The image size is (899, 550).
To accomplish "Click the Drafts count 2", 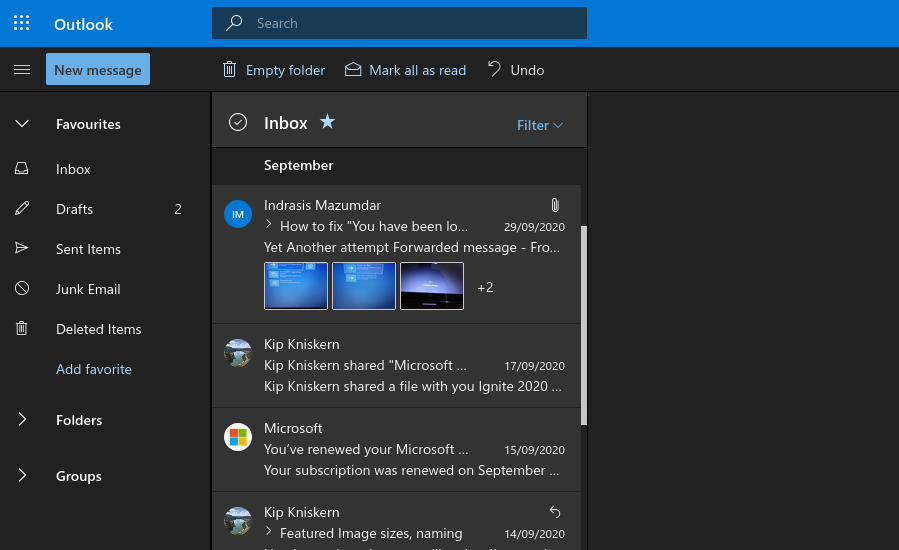I will [x=178, y=209].
